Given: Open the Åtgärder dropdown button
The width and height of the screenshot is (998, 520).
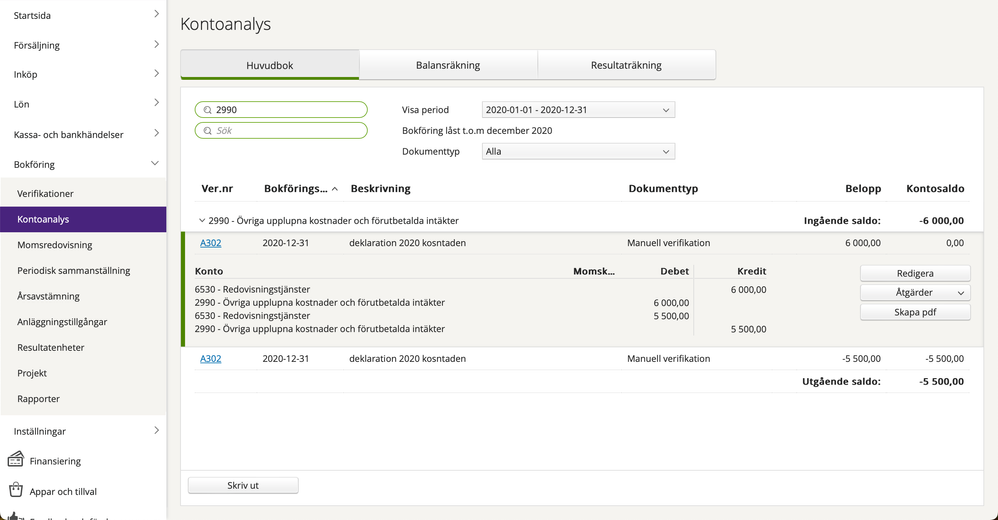Looking at the screenshot, I should tap(915, 293).
